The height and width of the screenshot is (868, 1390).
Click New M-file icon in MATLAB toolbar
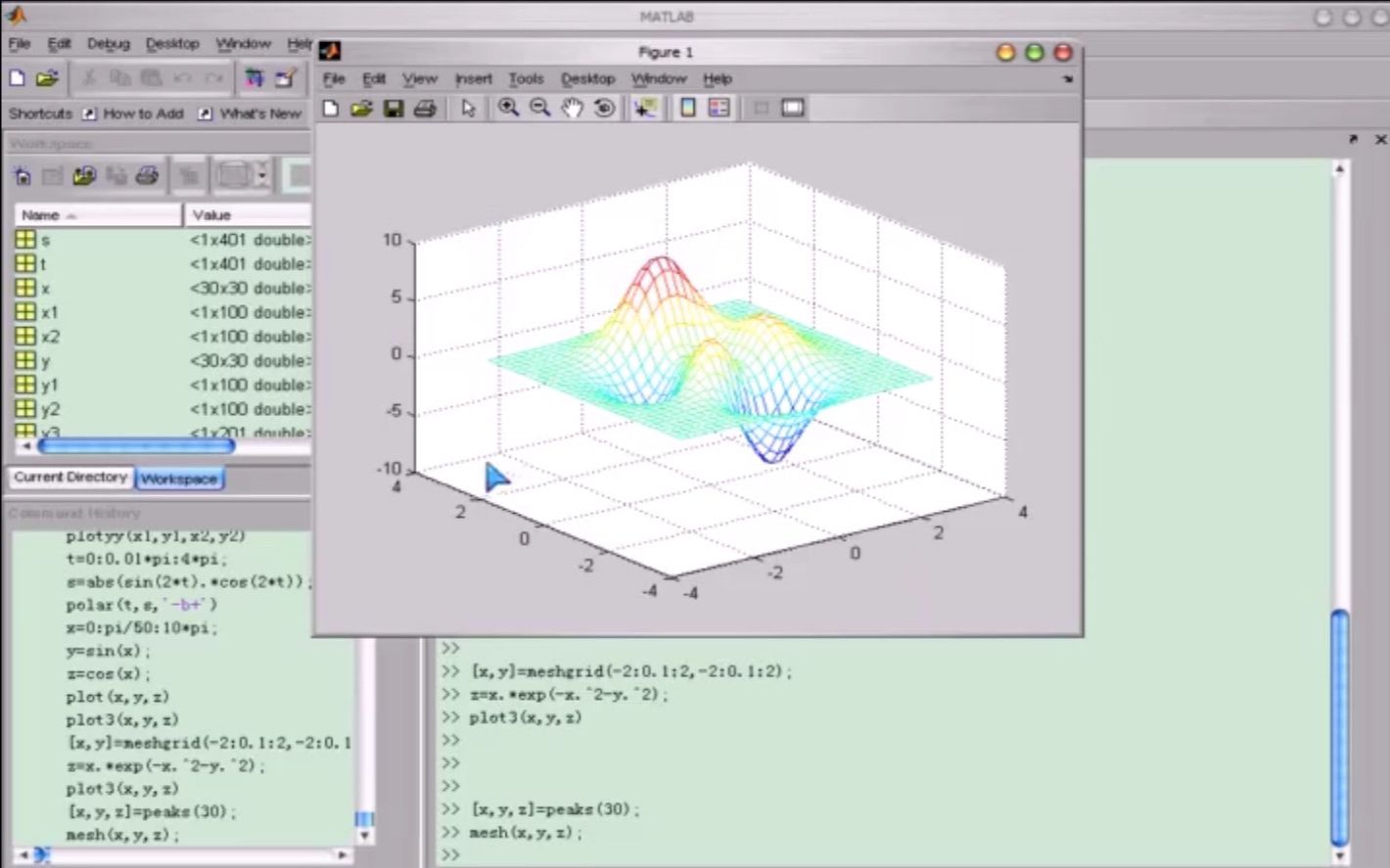[x=17, y=78]
